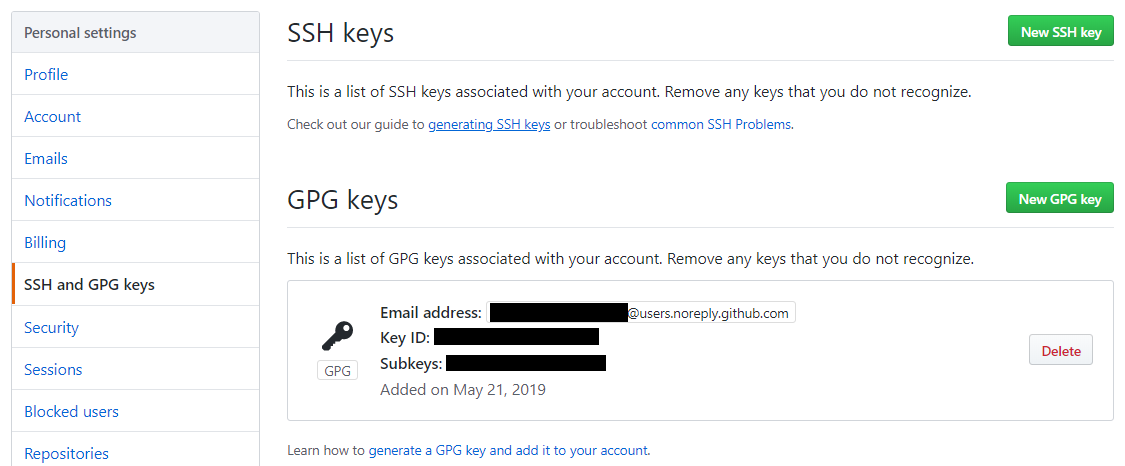The height and width of the screenshot is (466, 1125).
Task: Open the Profile settings page
Action: pos(46,75)
